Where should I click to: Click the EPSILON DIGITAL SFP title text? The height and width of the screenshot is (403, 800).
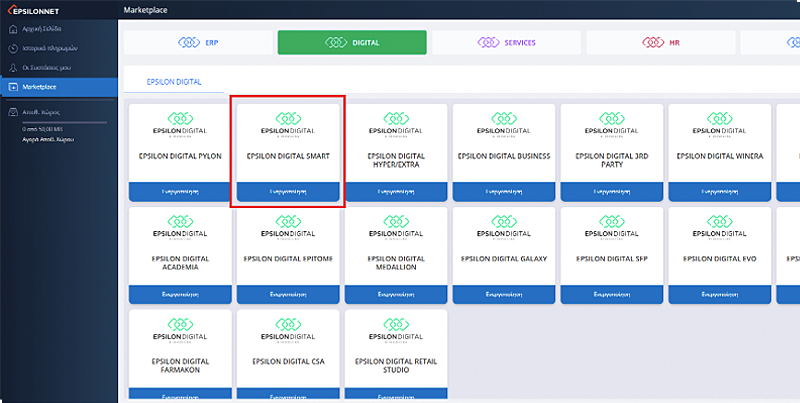click(x=612, y=259)
